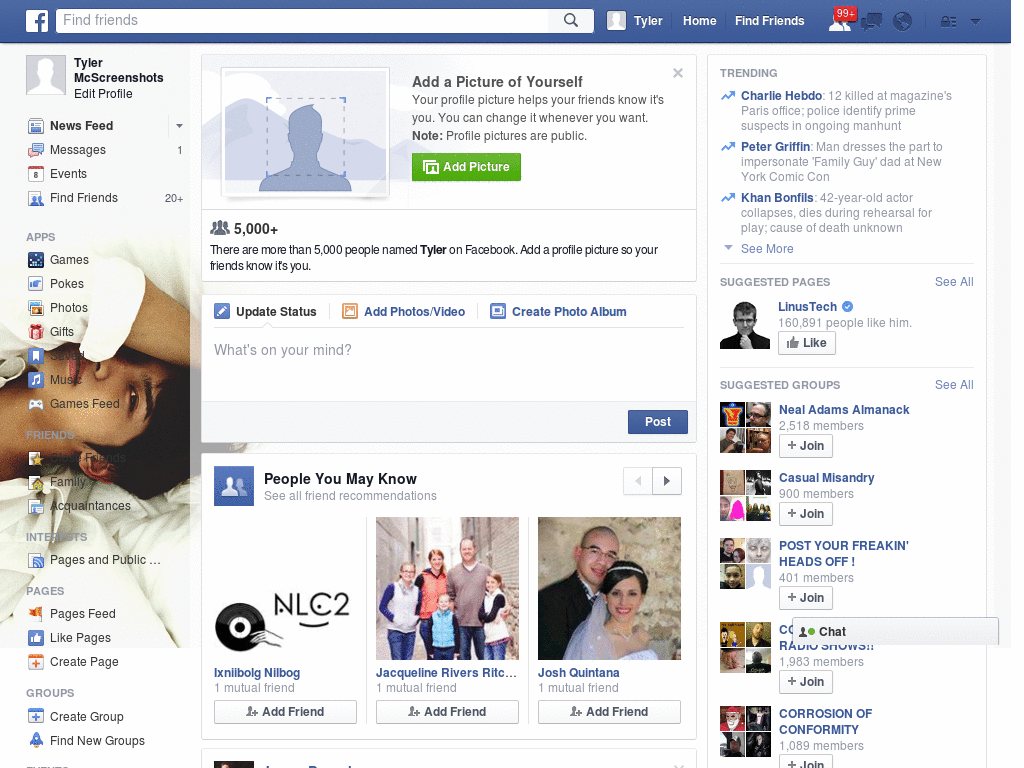Expand the account menu arrow in top bar
This screenshot has width=1024, height=768.
tap(976, 22)
